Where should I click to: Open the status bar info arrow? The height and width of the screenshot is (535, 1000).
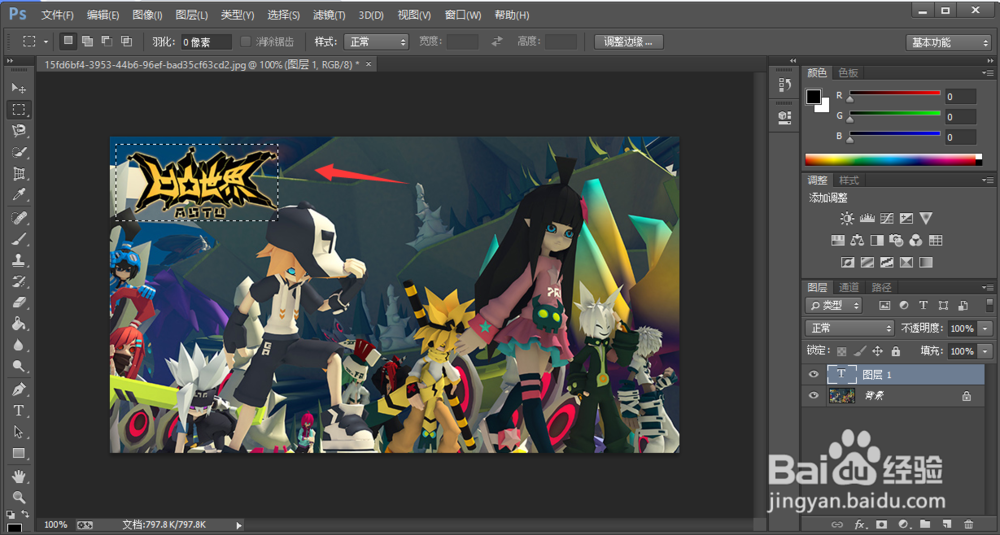(239, 525)
